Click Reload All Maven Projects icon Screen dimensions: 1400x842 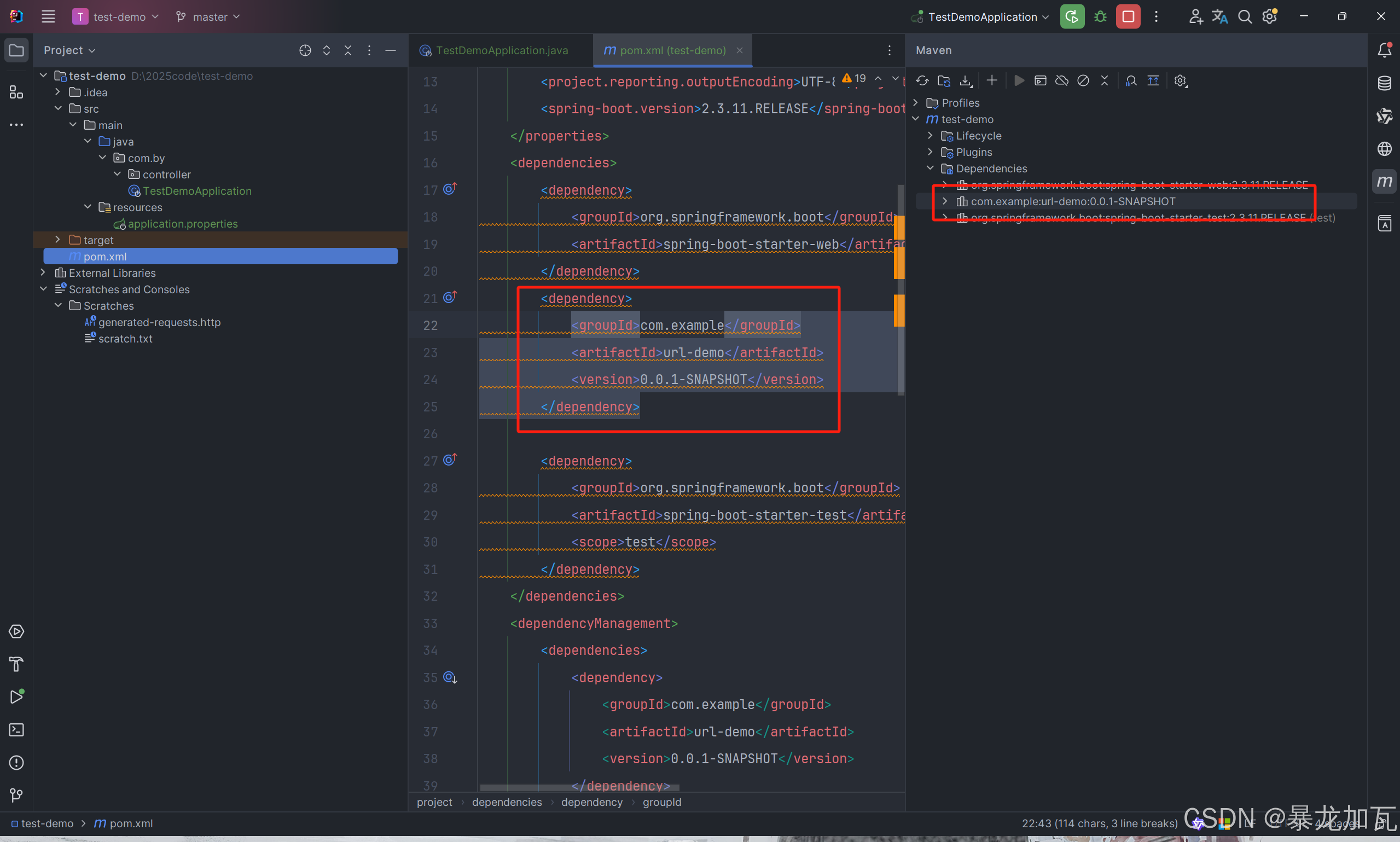point(922,80)
